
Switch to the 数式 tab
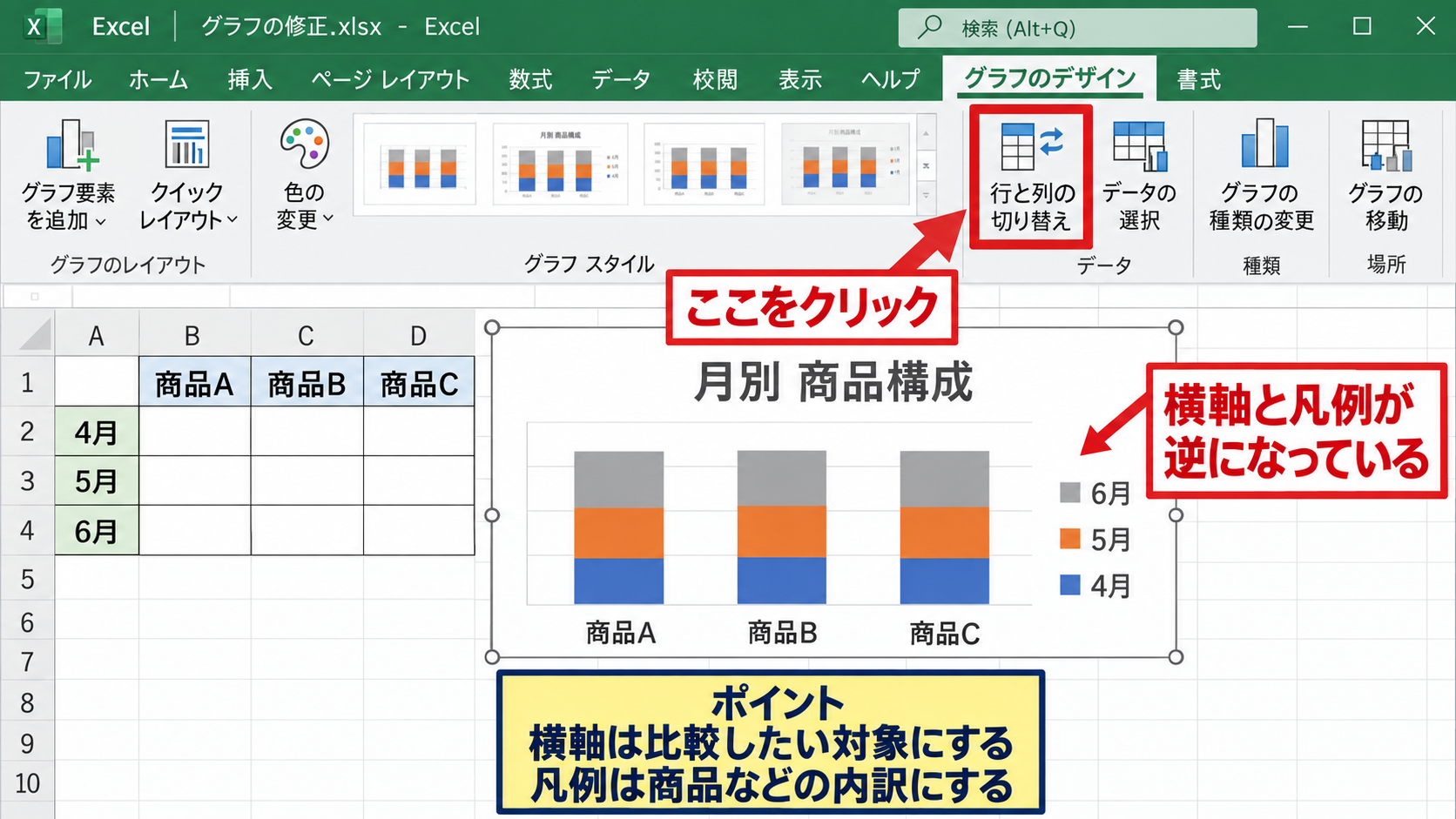pyautogui.click(x=530, y=79)
